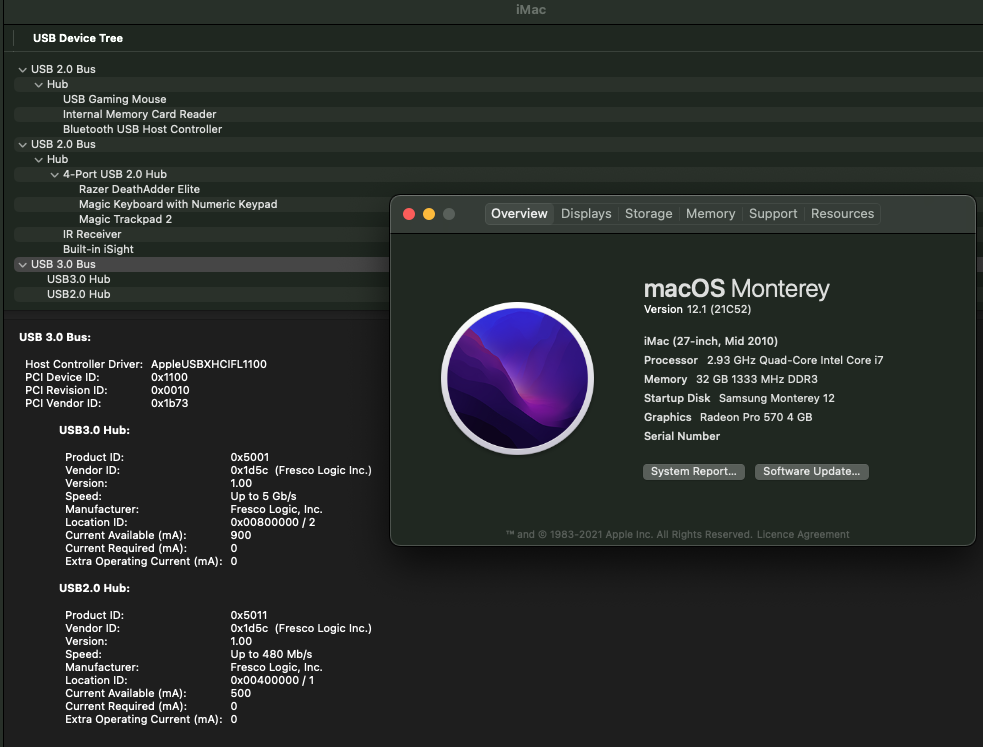The image size is (983, 747).
Task: Switch to the Displays tab
Action: [586, 214]
